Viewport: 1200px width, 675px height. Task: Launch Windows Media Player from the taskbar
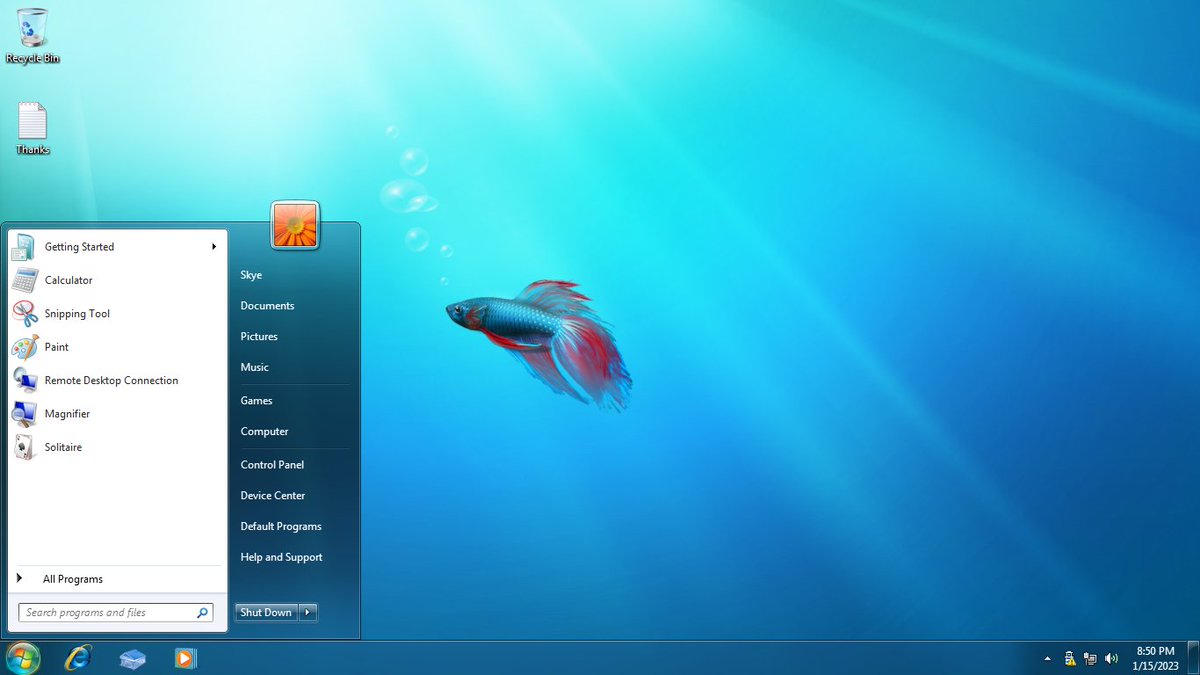(x=186, y=658)
